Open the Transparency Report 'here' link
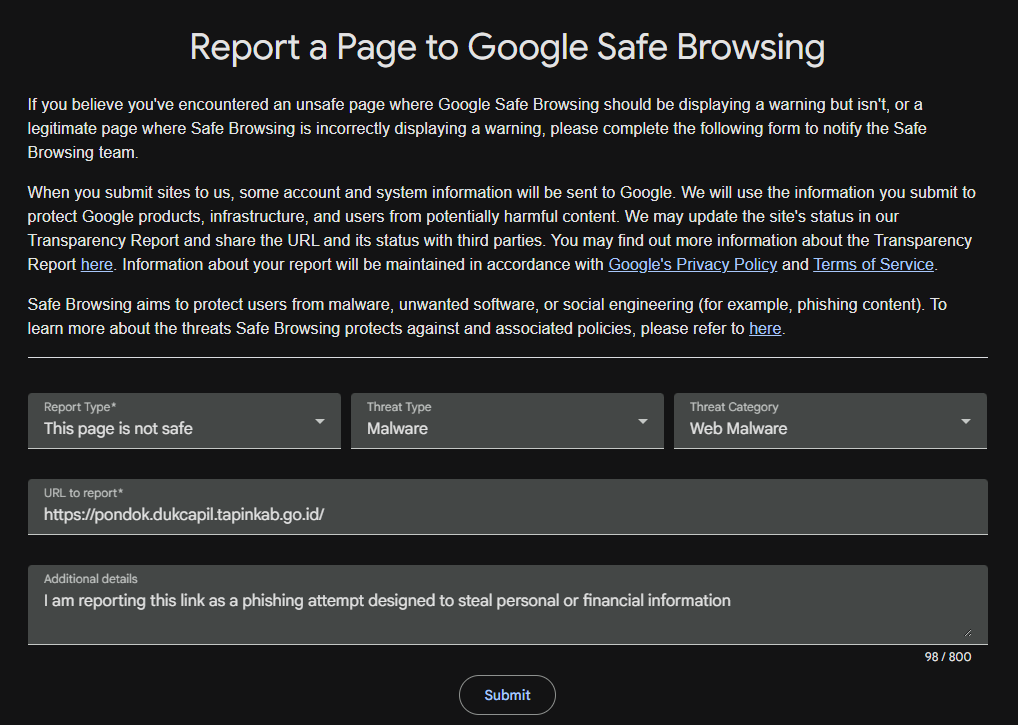The image size is (1018, 725). pyautogui.click(x=97, y=265)
